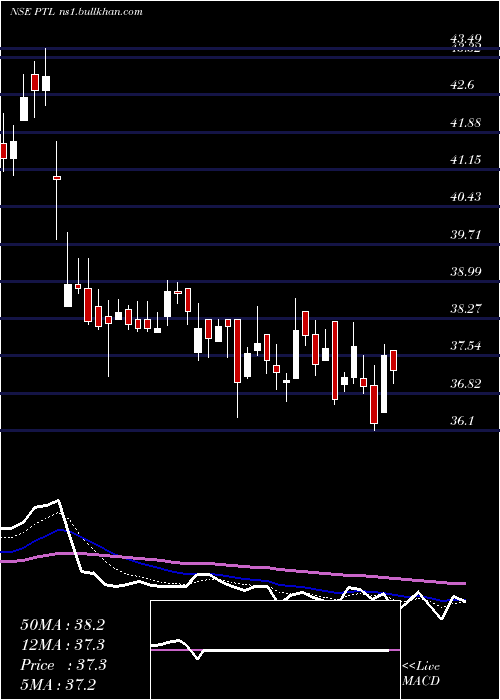
Task: Click the 12MA : 37.3 reading
Action: 62,645
